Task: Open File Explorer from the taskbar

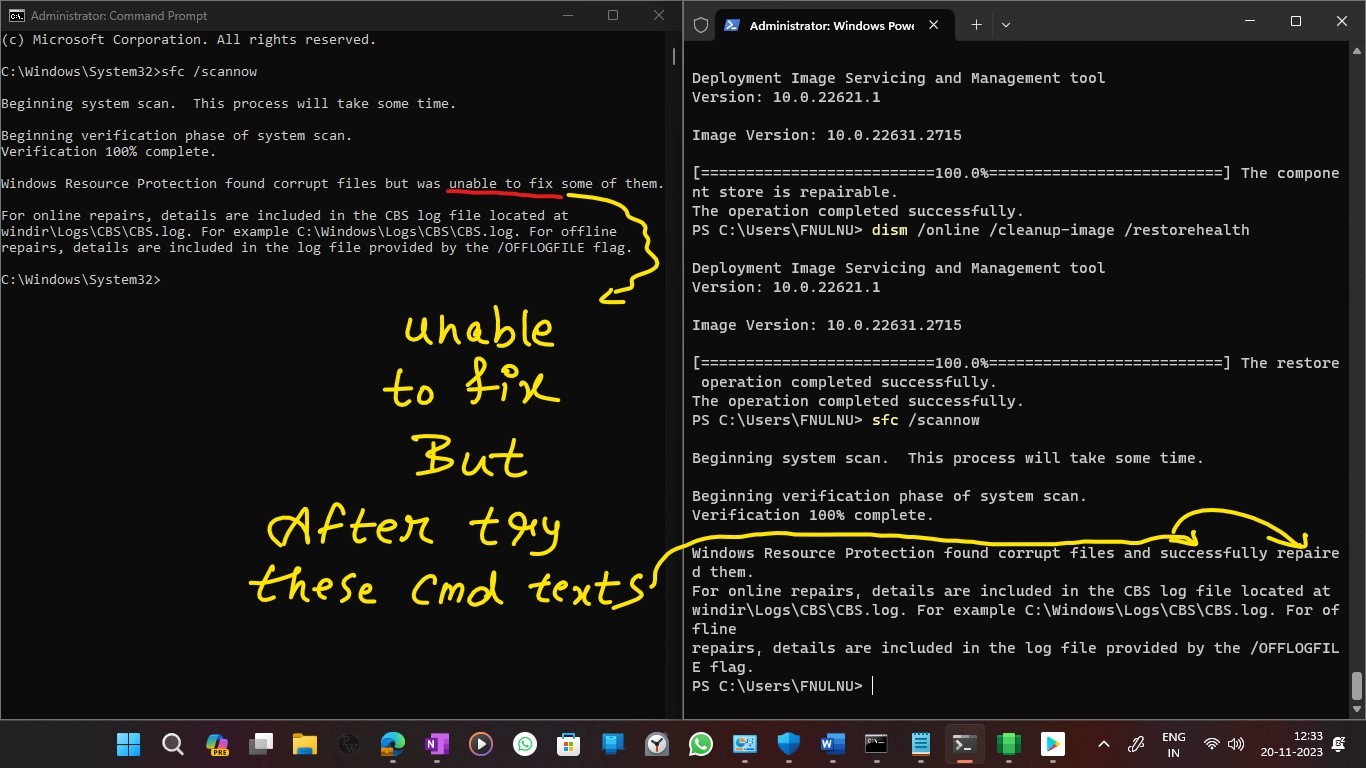Action: click(305, 744)
